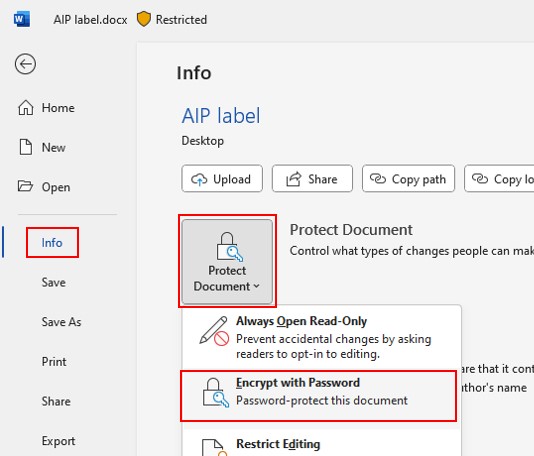
Task: Click the Protect Document chevron arrow
Action: [256, 286]
